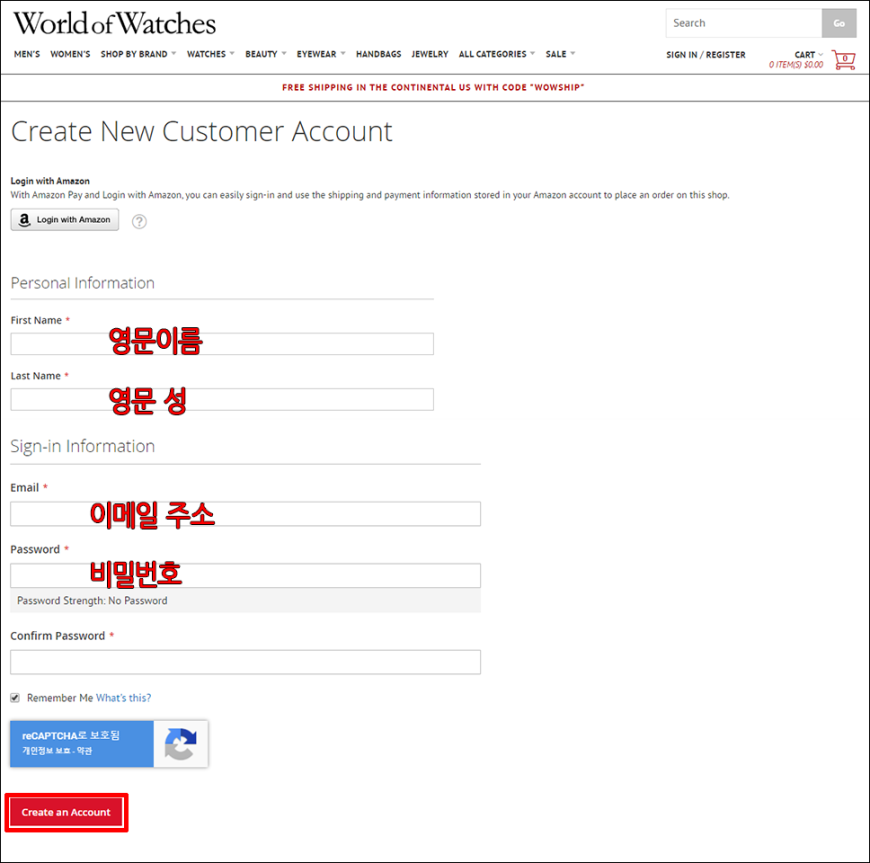The image size is (870, 863).
Task: Click the What's this? link
Action: (123, 698)
